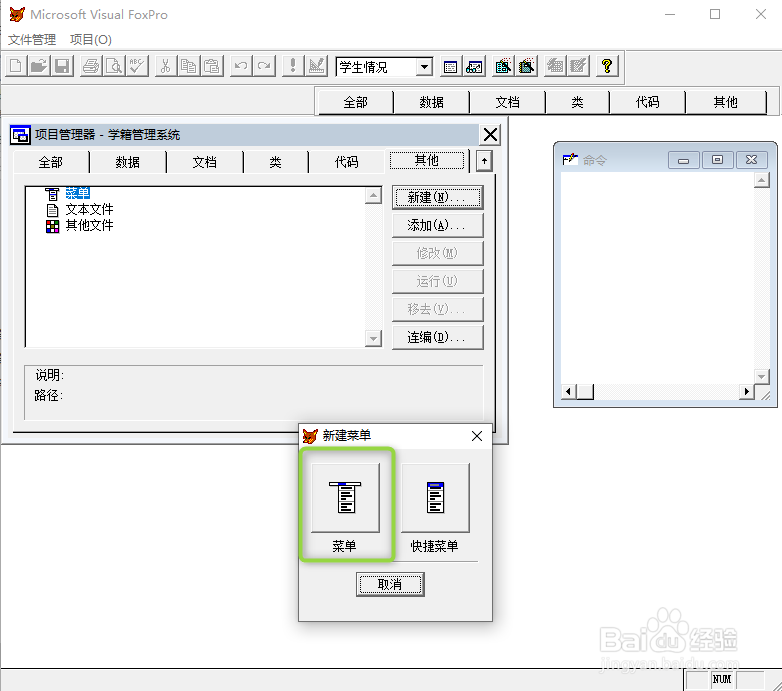Open the 项目(O) menu
This screenshot has height=691, width=782.
point(91,39)
